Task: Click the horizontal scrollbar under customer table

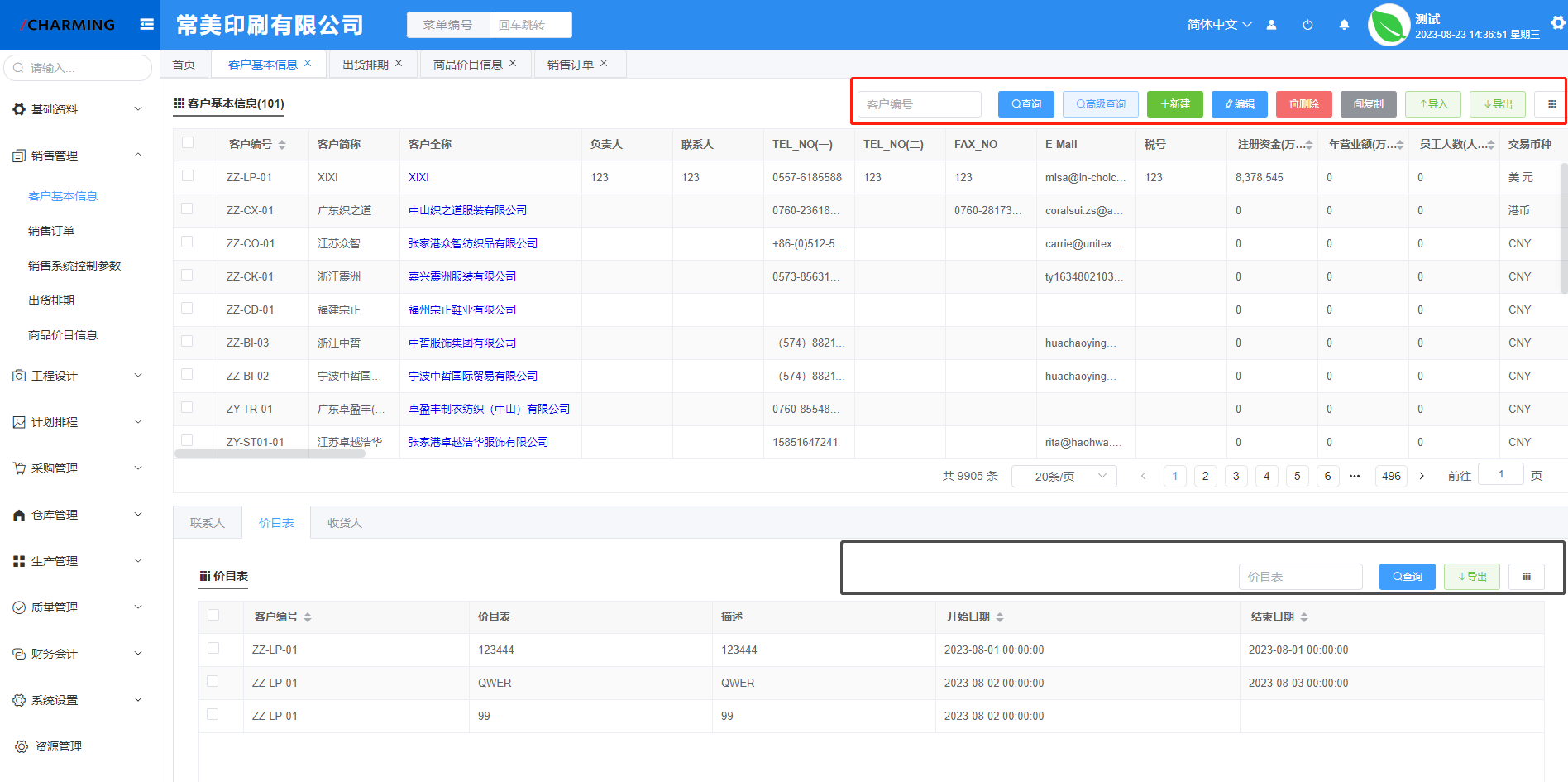Action: (x=270, y=453)
